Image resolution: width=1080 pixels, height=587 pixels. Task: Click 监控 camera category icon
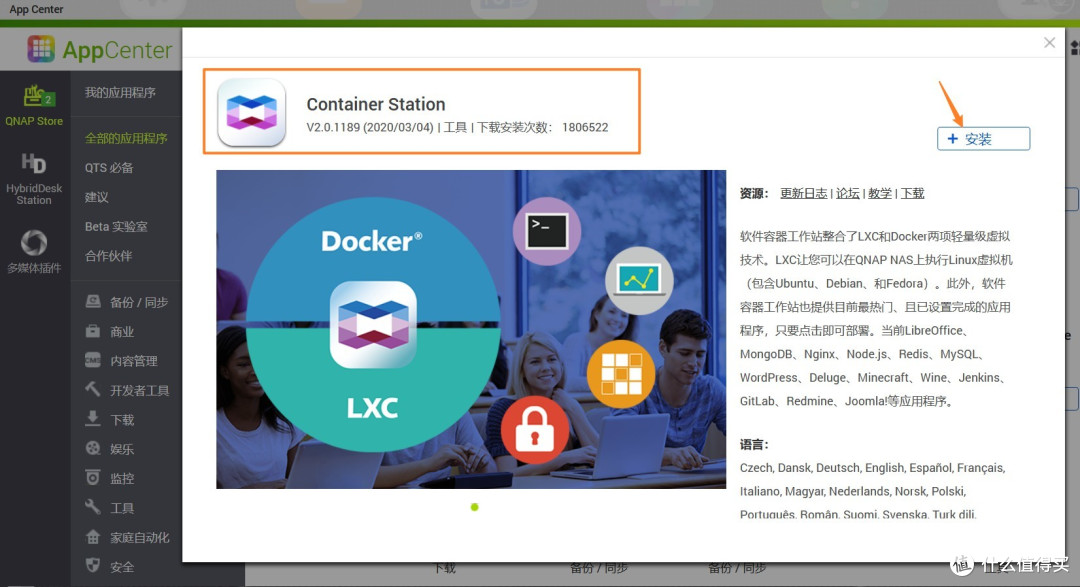[93, 477]
